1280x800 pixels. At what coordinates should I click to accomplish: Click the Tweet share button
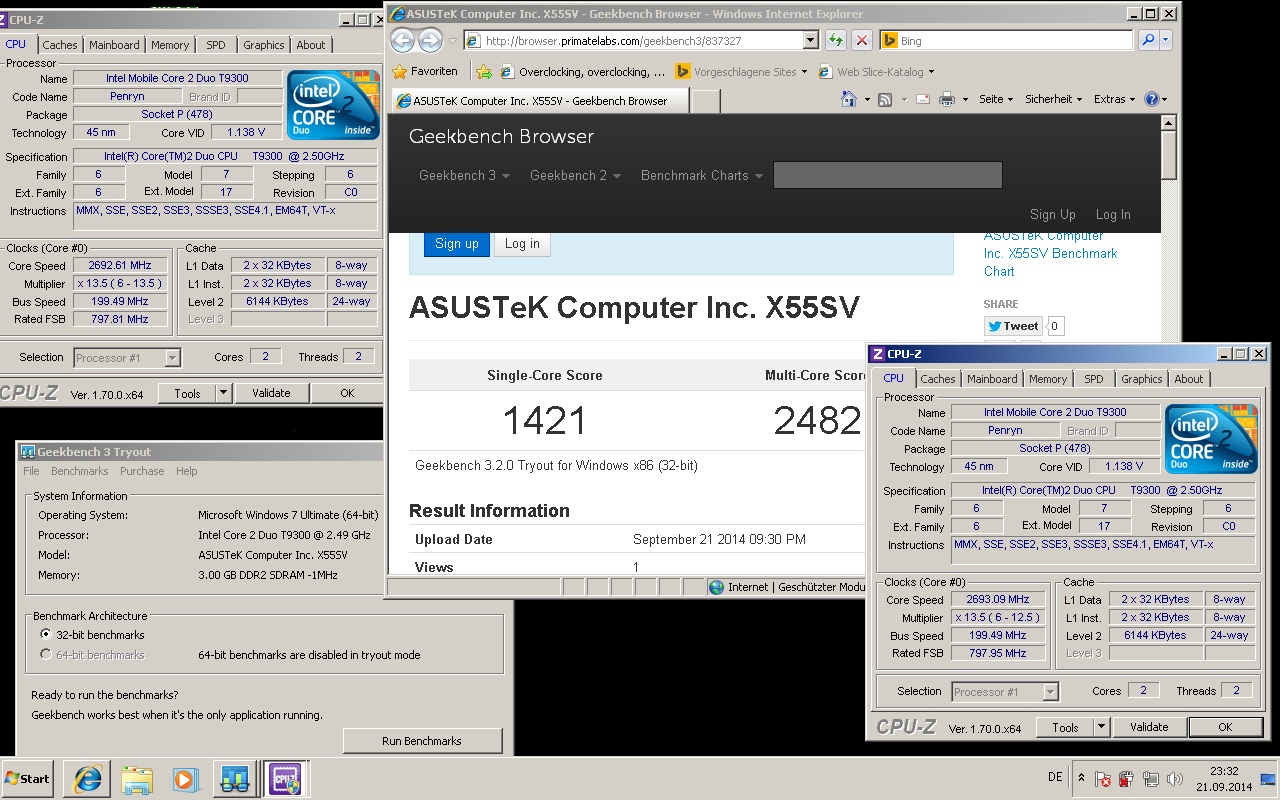1013,326
